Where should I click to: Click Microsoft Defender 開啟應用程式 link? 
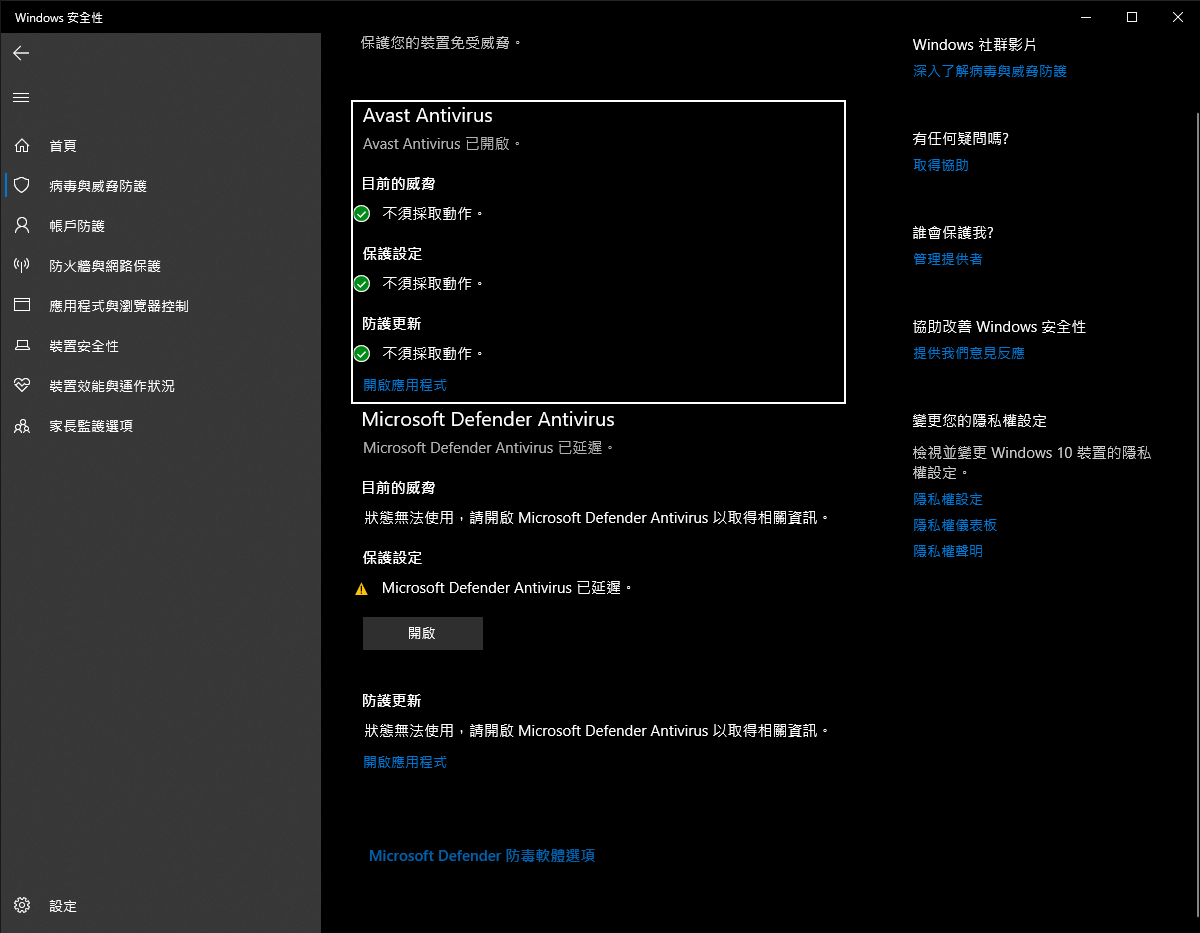click(x=405, y=762)
